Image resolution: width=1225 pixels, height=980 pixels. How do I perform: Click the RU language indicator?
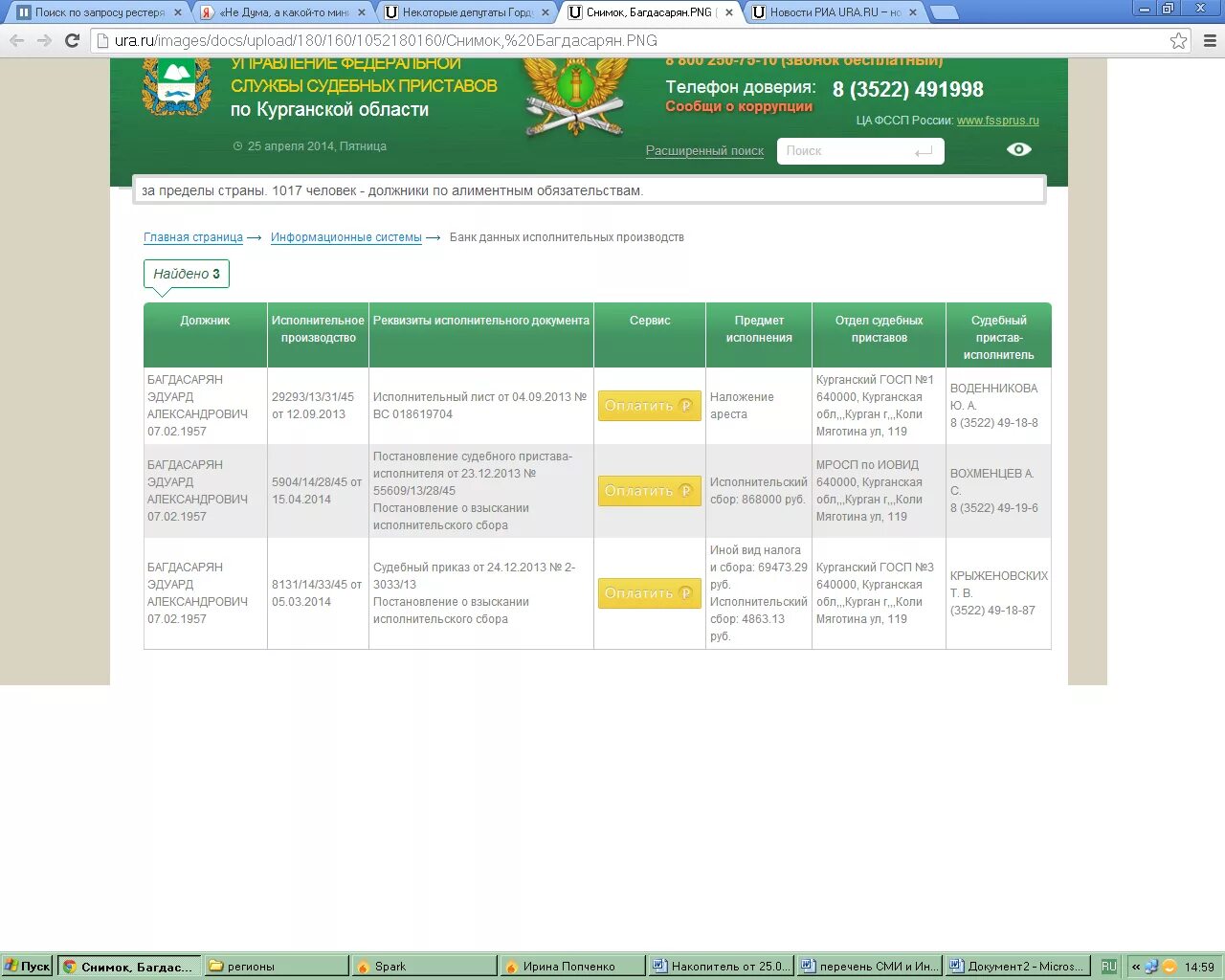coord(1108,967)
